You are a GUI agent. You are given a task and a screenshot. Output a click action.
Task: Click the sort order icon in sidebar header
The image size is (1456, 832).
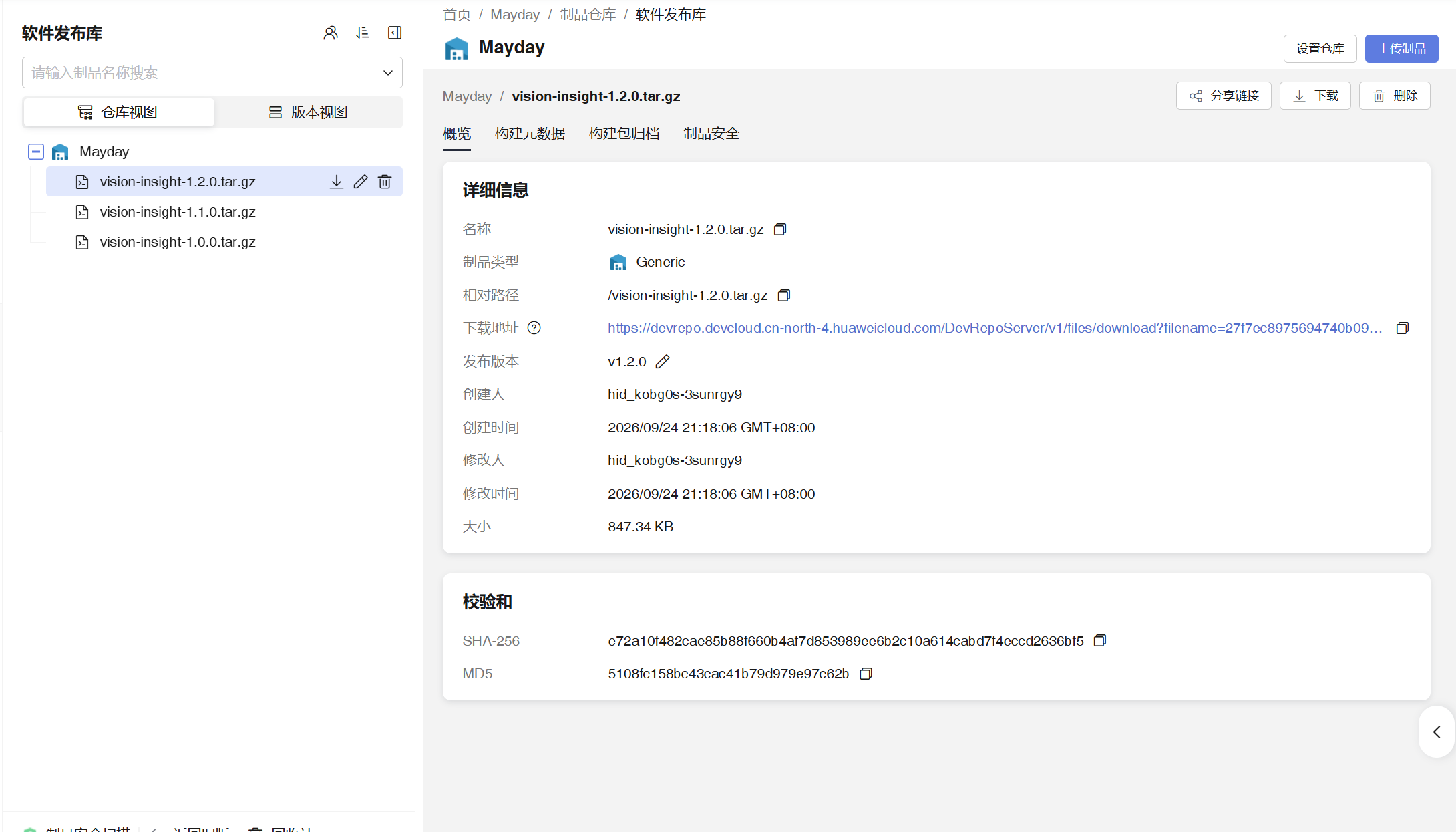363,33
